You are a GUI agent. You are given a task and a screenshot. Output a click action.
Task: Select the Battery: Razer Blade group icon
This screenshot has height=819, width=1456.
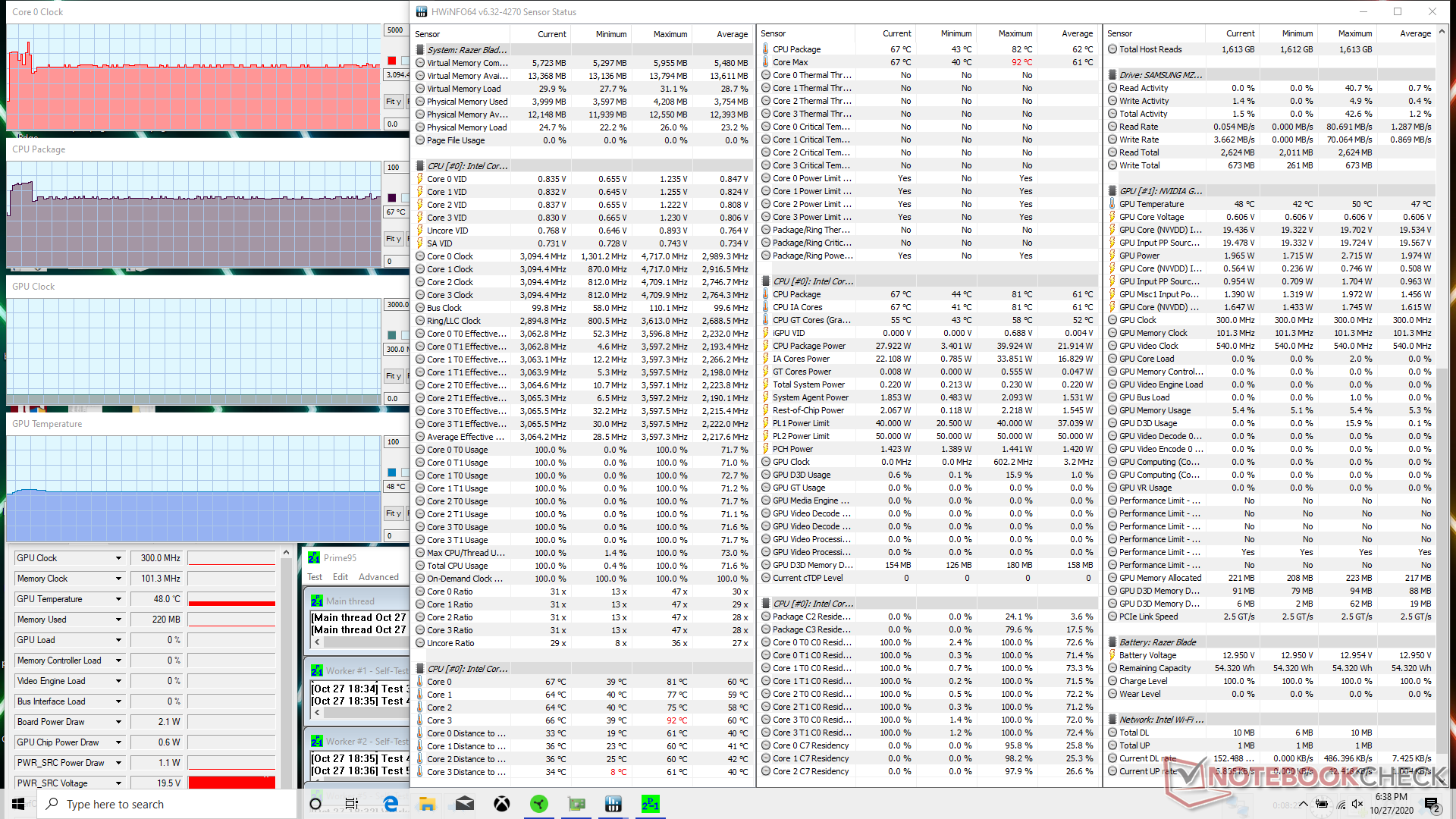1112,642
